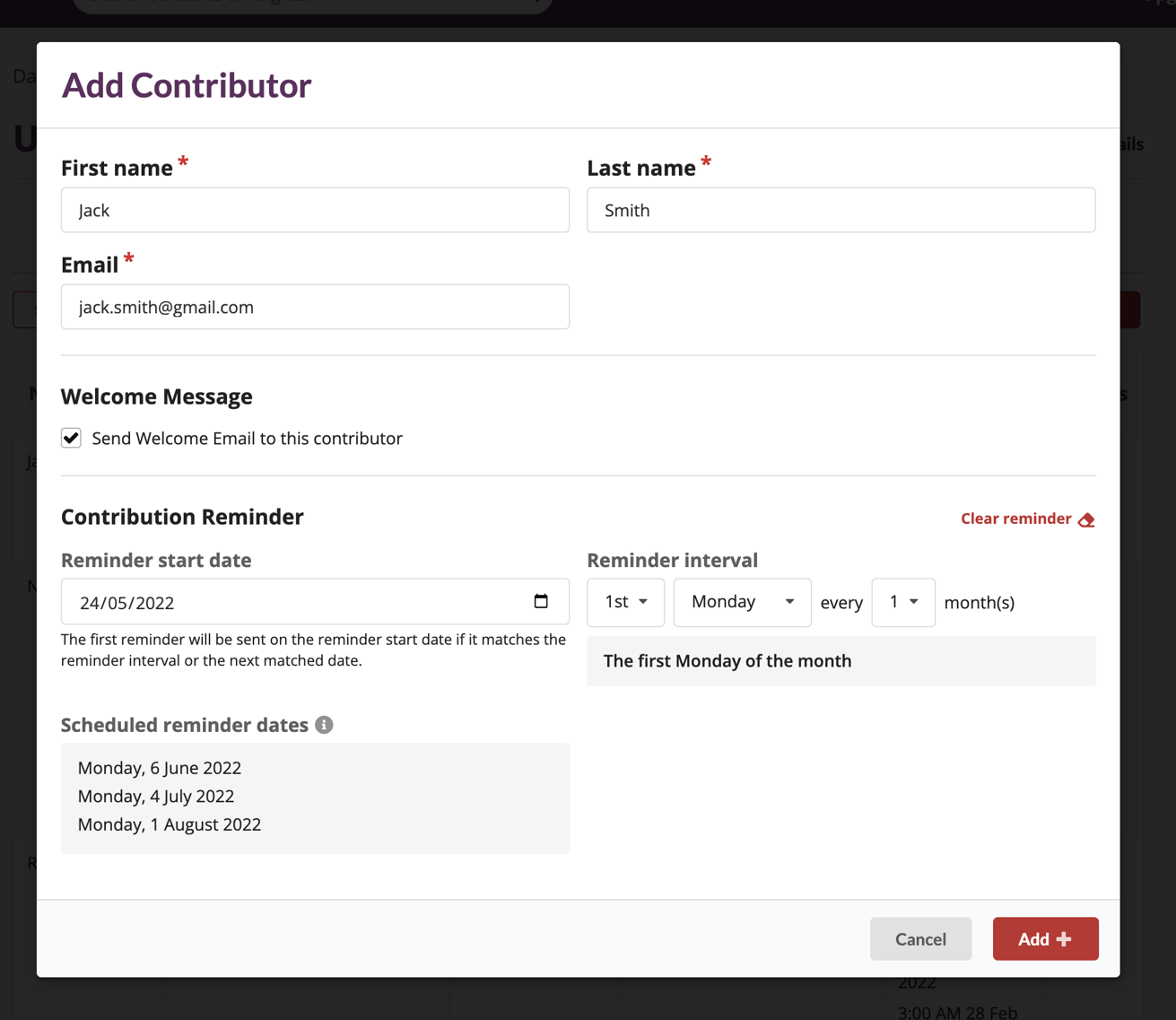
Task: Open the weekday dropdown showing Monday
Action: click(742, 602)
